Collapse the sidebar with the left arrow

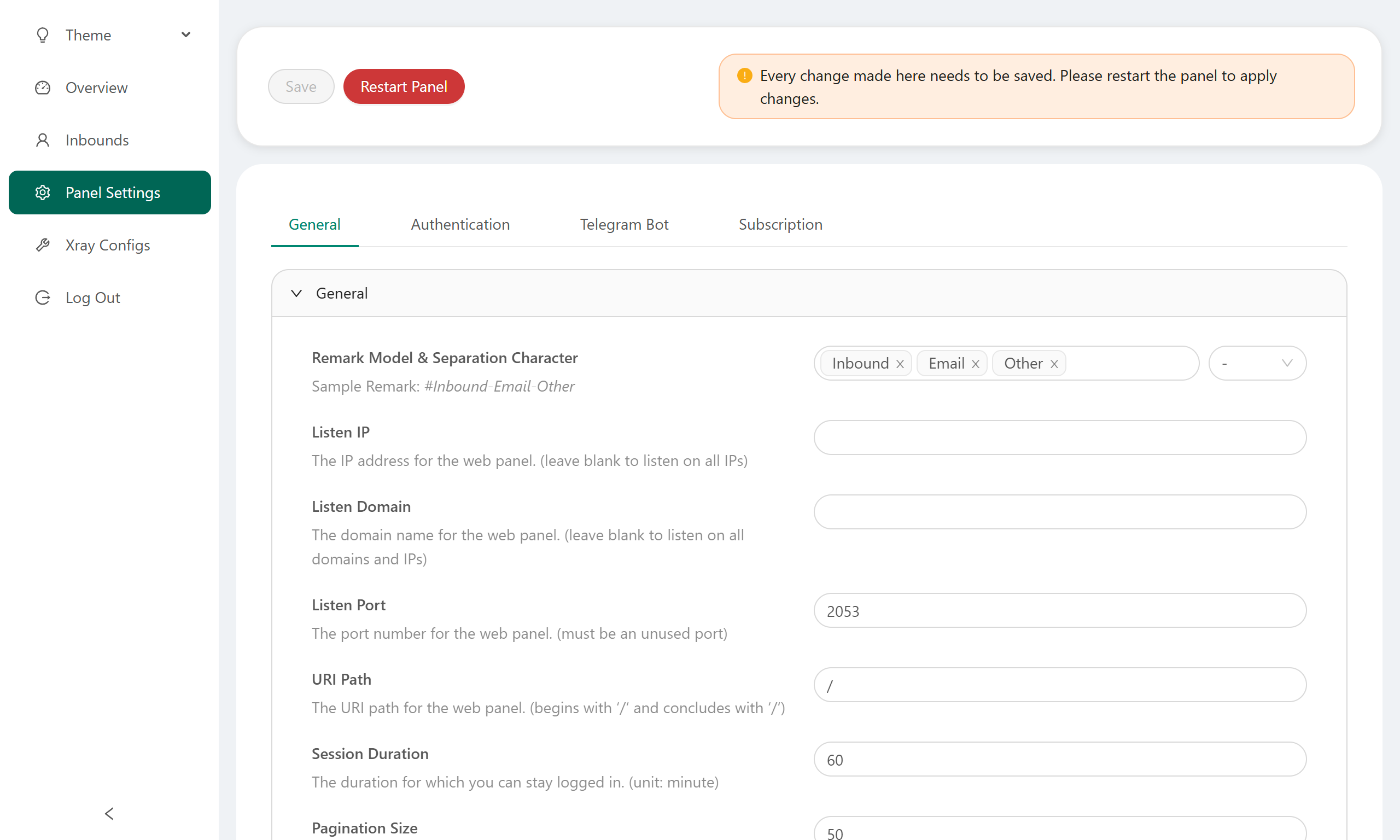click(x=109, y=813)
